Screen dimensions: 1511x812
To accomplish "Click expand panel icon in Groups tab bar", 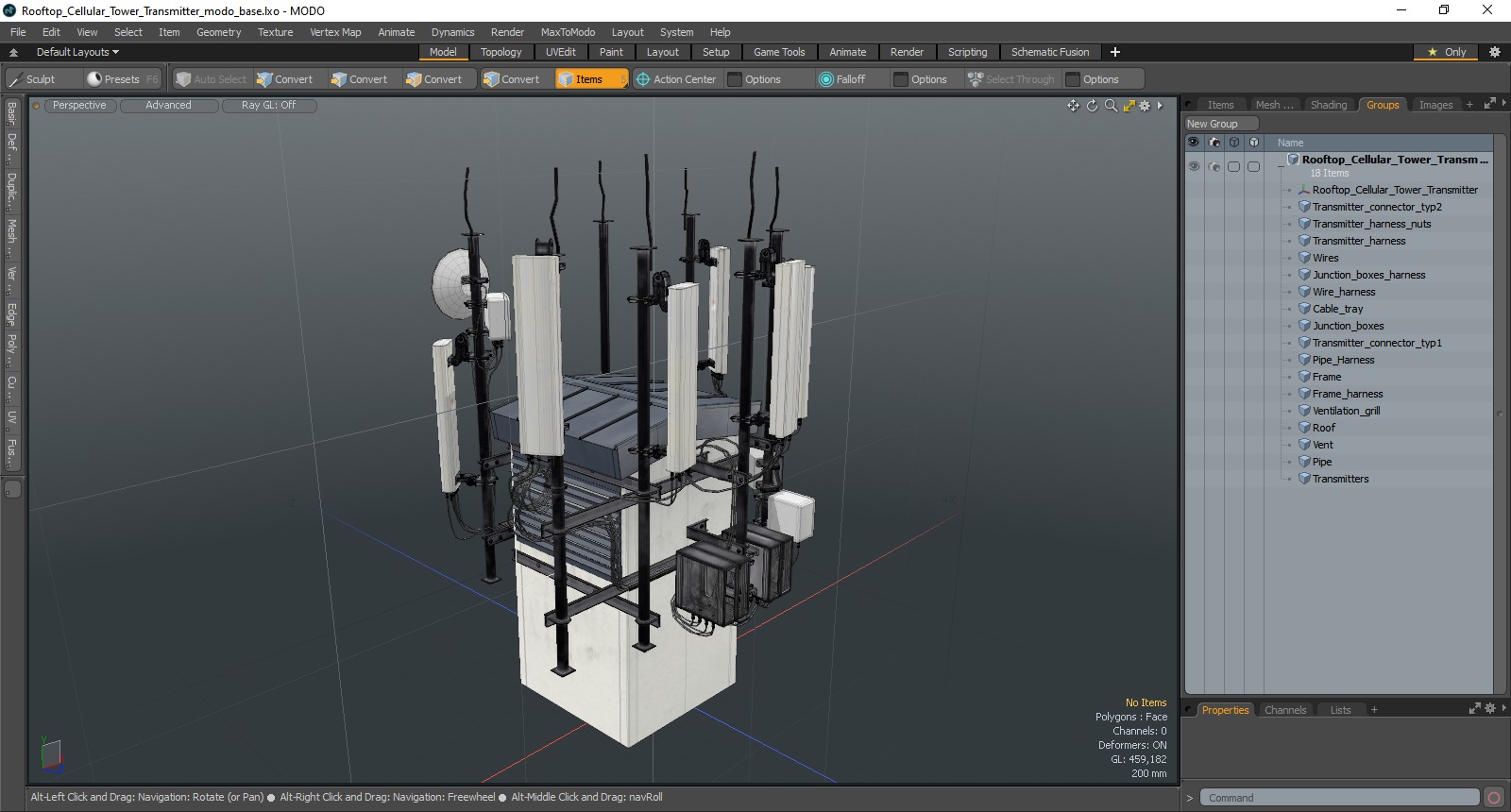I will [x=1489, y=104].
